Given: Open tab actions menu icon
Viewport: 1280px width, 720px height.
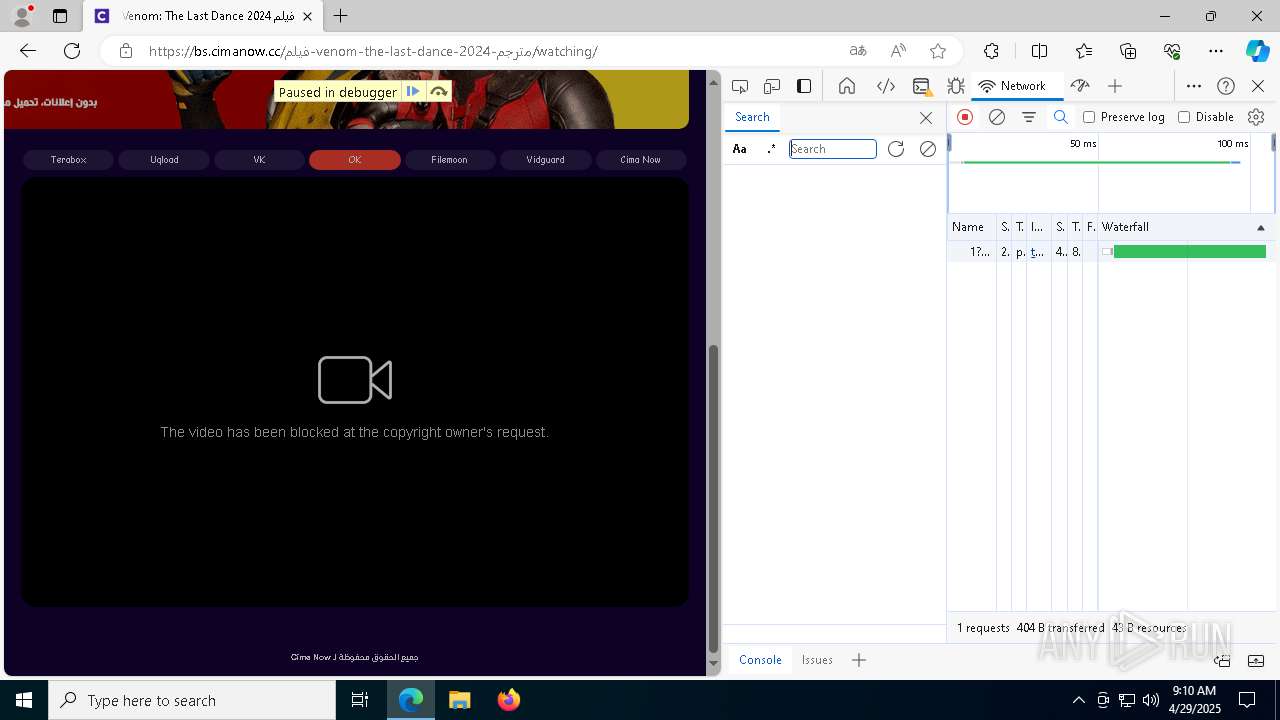Looking at the screenshot, I should point(60,16).
